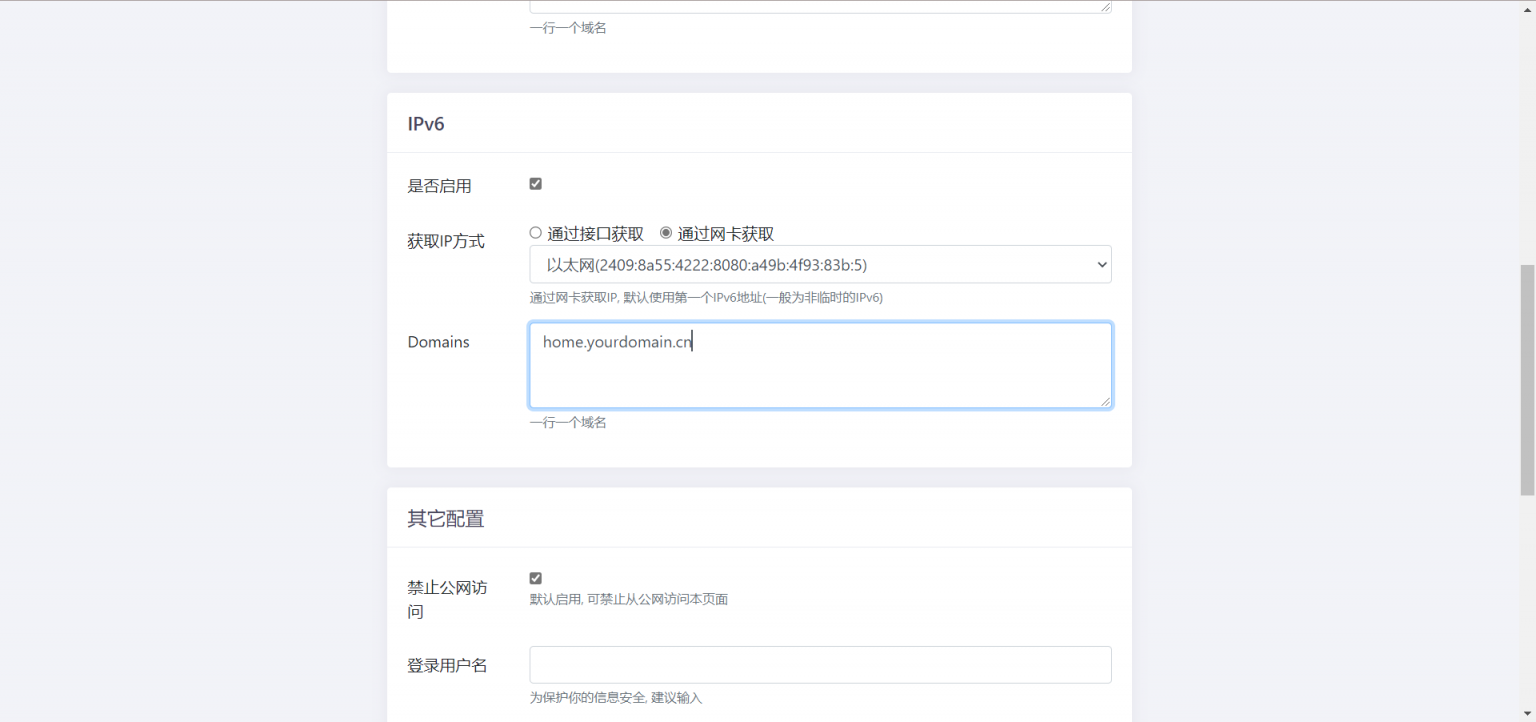Click the IPv6 section heading
The width and height of the screenshot is (1536, 722).
(x=426, y=124)
